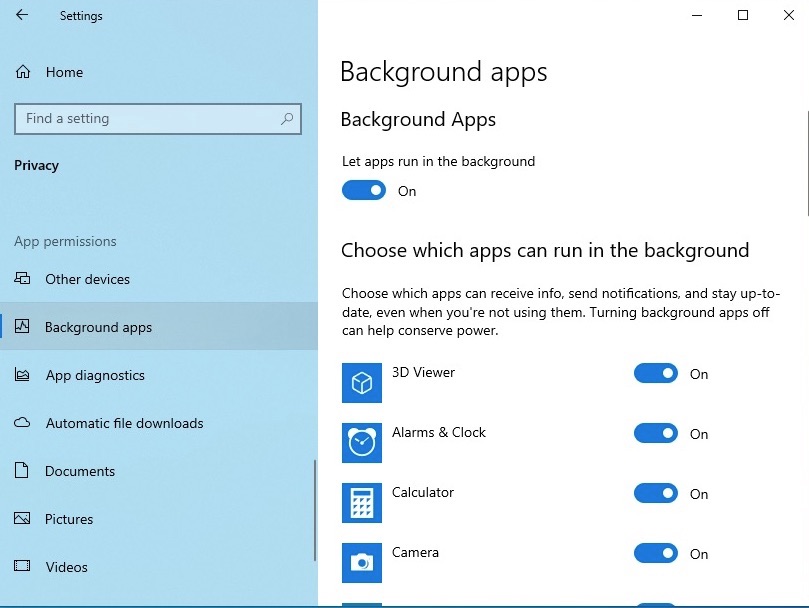The image size is (809, 608).
Task: Click the Documents page icon
Action: tap(22, 470)
